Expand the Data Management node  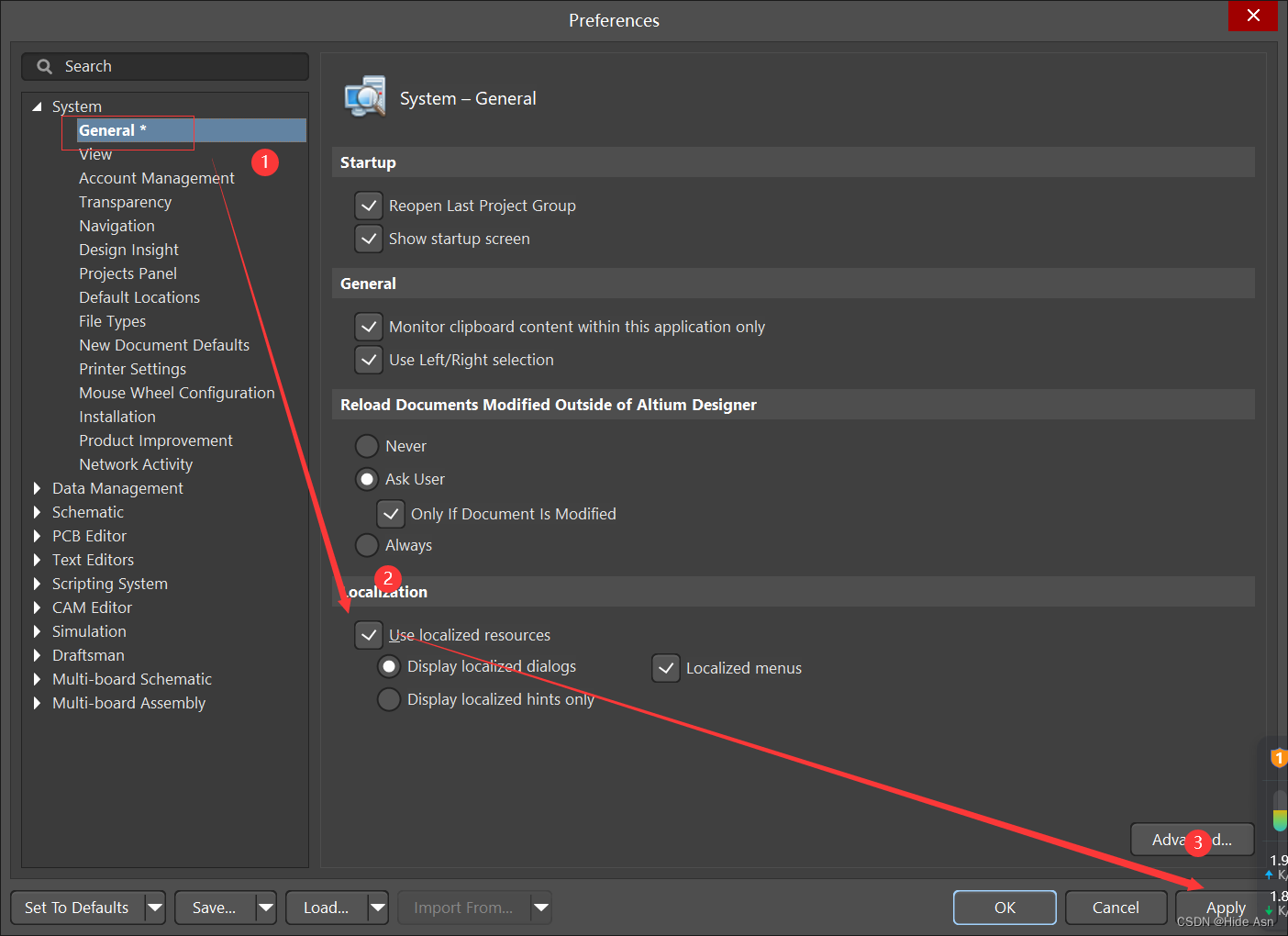point(38,488)
